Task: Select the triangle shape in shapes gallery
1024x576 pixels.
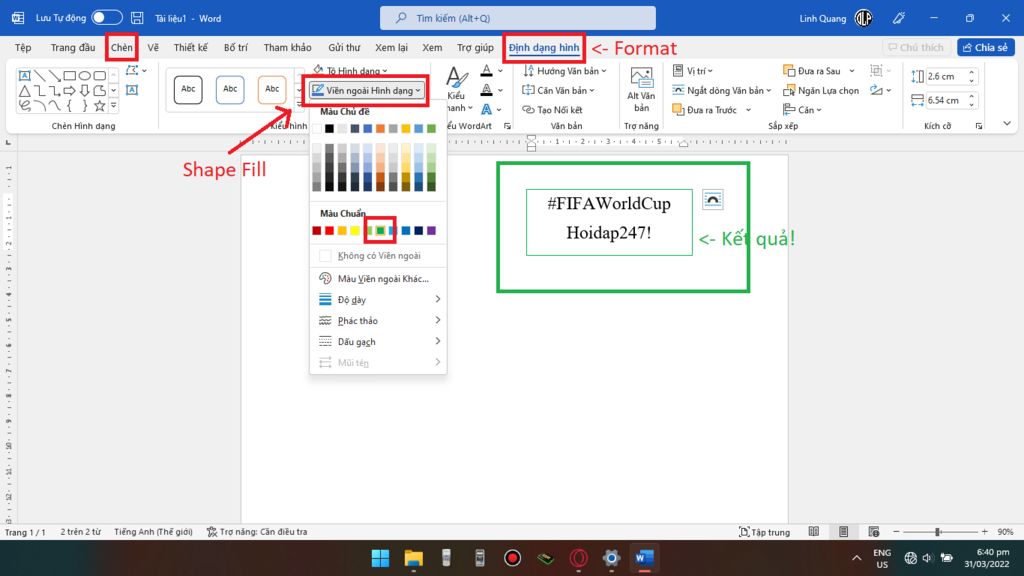Action: tap(24, 91)
